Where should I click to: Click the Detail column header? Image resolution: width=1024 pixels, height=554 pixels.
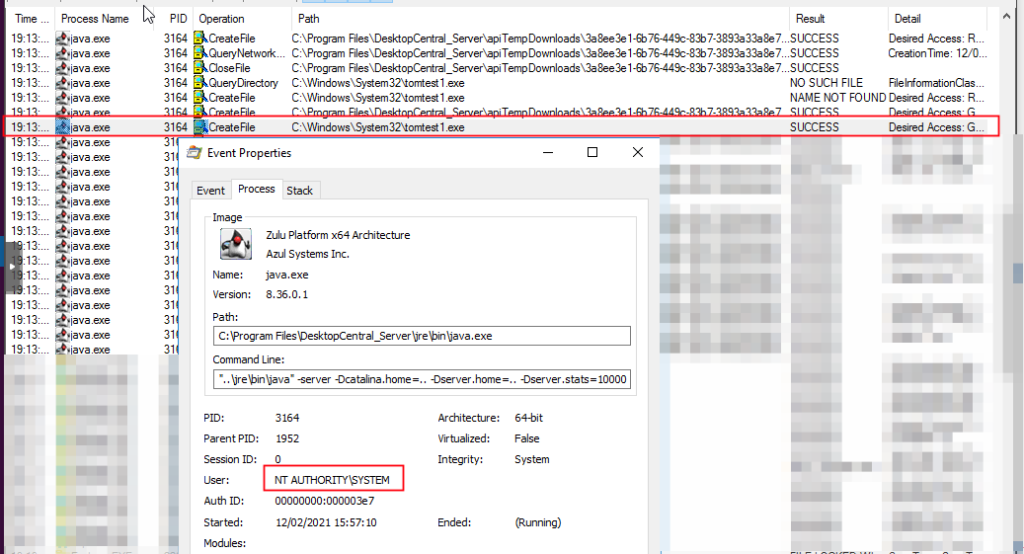pyautogui.click(x=908, y=19)
